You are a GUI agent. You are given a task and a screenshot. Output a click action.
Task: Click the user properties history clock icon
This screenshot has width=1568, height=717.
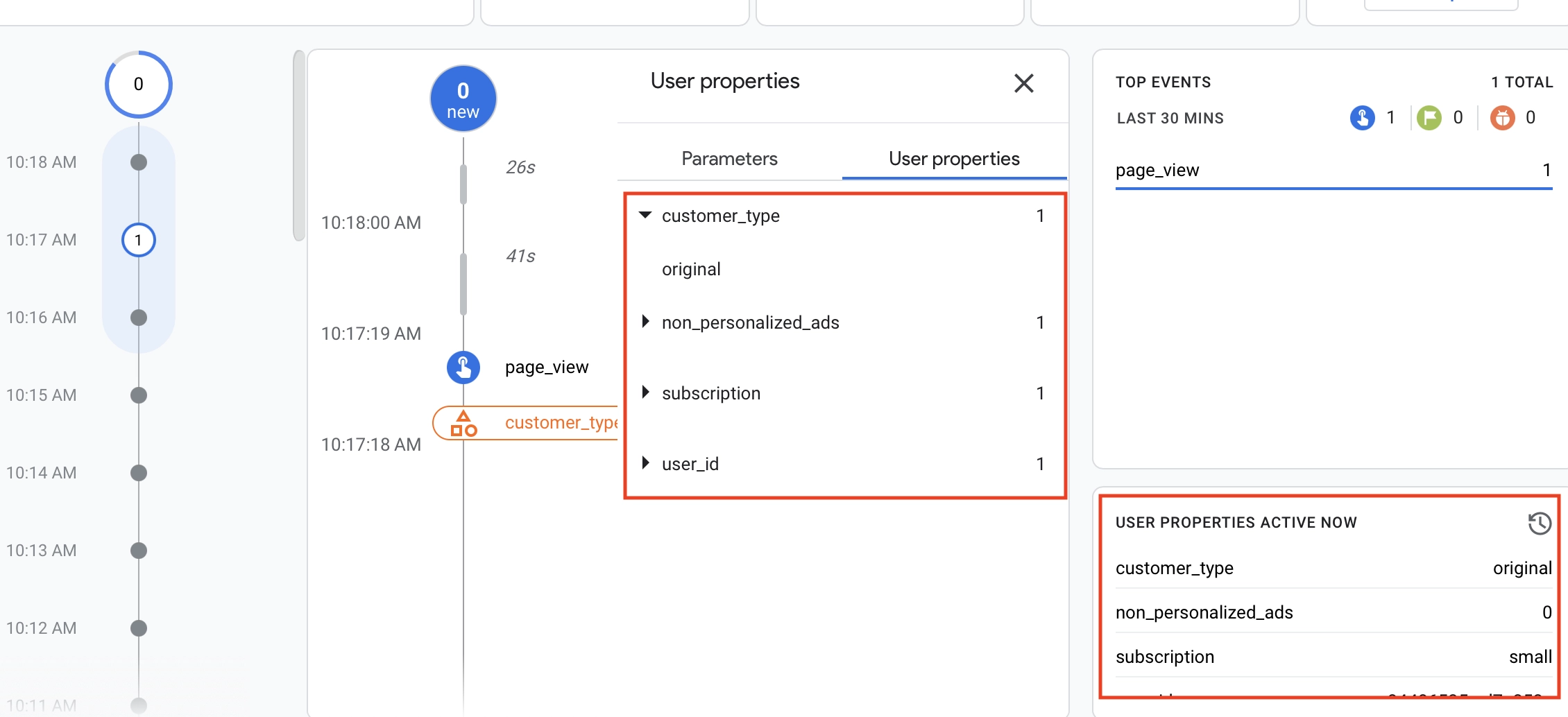click(1539, 523)
